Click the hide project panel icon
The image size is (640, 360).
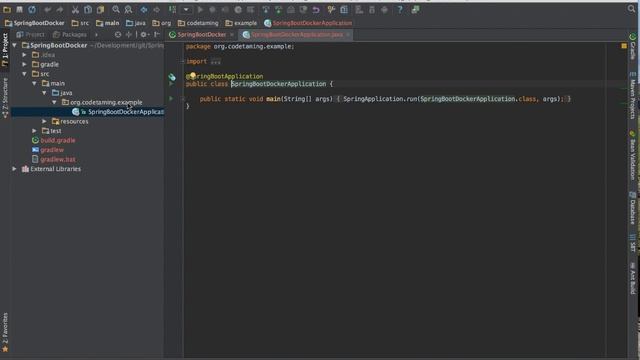coord(157,35)
